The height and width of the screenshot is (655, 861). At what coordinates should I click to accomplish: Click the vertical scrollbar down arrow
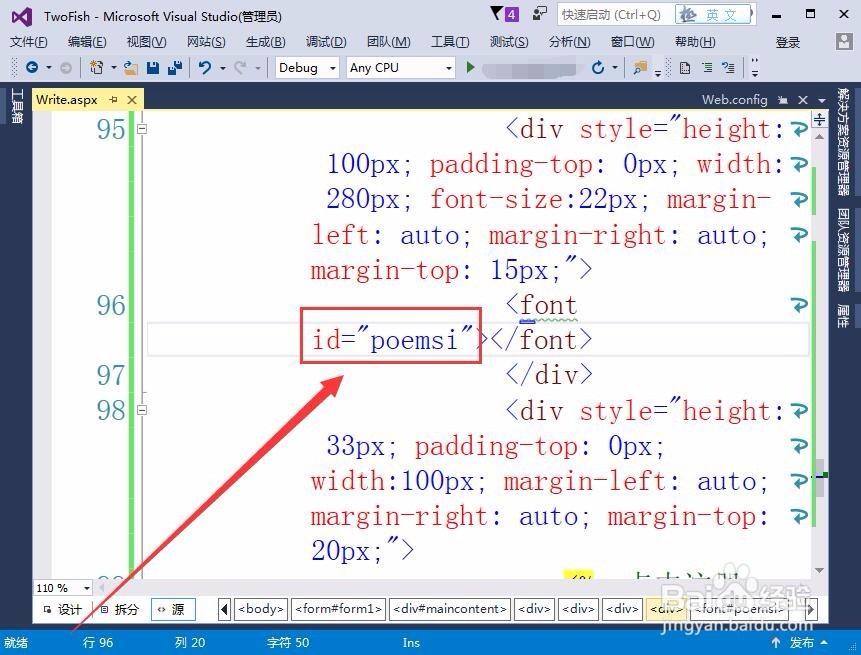819,570
